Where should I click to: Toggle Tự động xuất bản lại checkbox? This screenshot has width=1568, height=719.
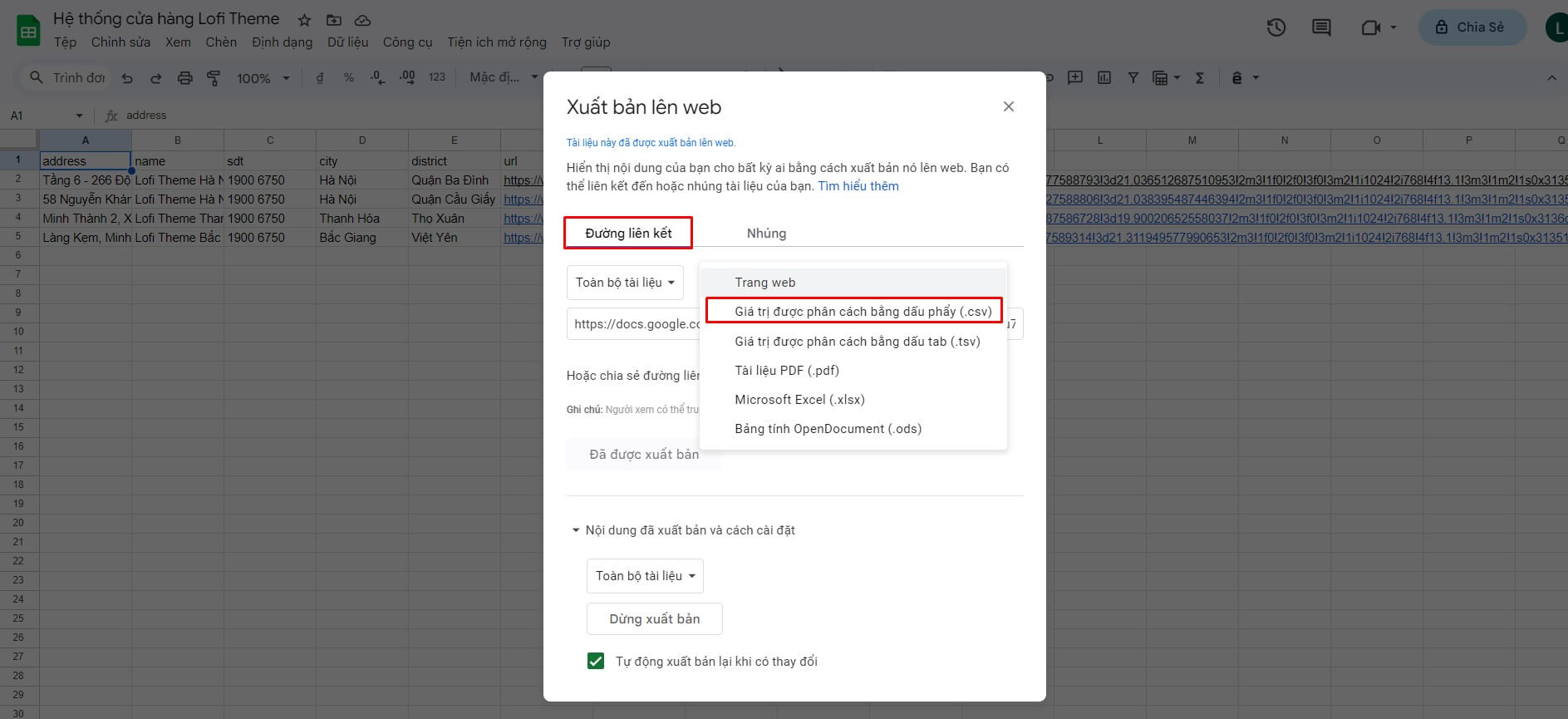click(x=596, y=661)
